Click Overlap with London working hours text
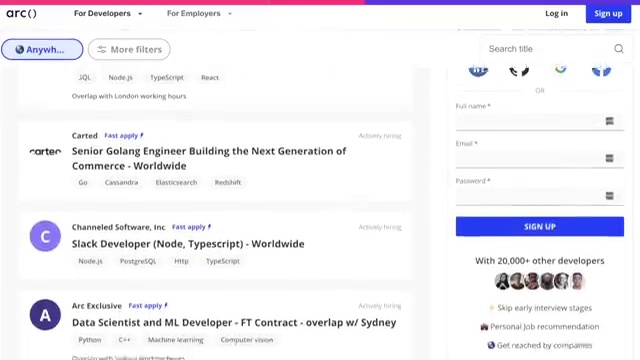This screenshot has height=360, width=640. pos(129,96)
